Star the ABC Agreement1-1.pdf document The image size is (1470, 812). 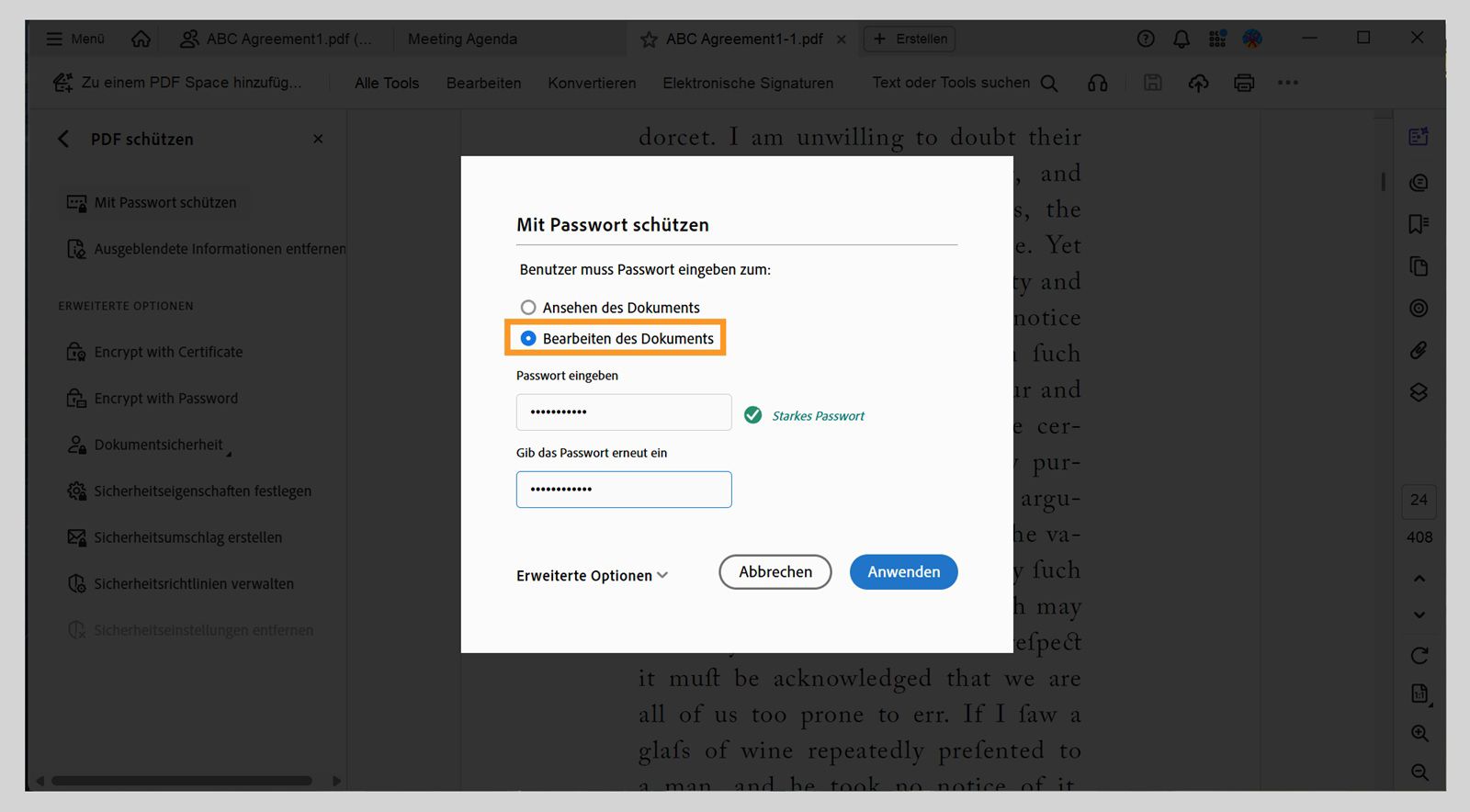pyautogui.click(x=649, y=39)
